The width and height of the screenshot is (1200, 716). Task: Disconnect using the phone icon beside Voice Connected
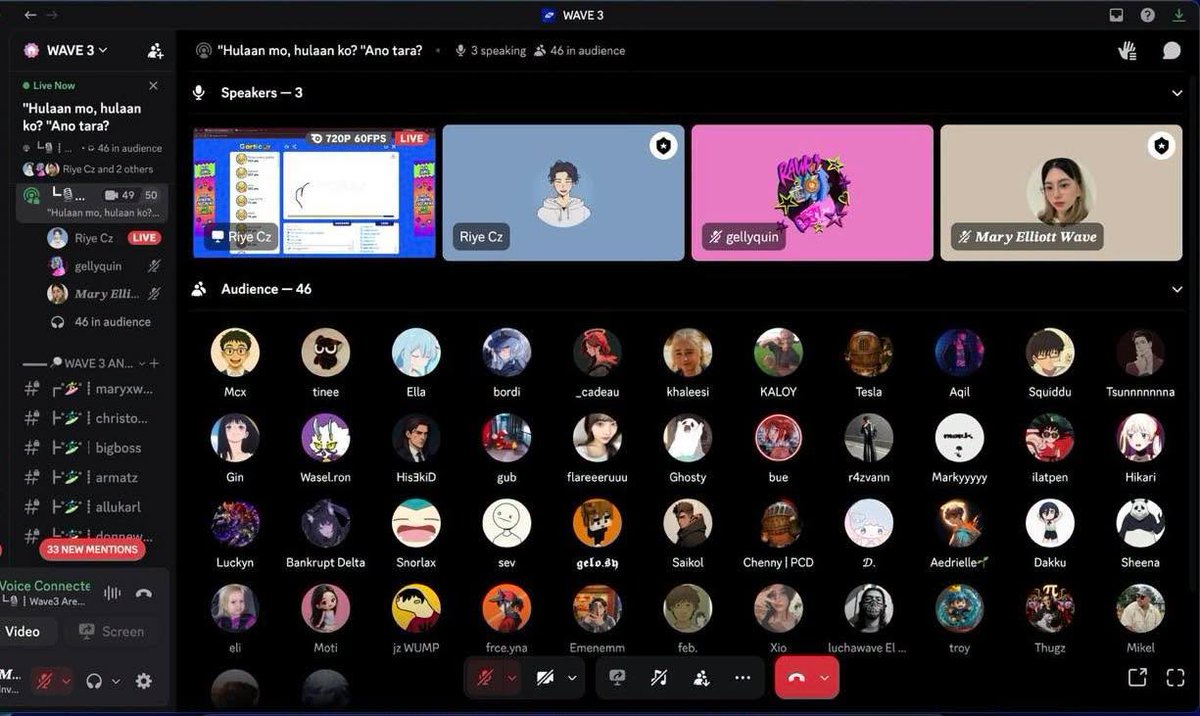click(144, 593)
